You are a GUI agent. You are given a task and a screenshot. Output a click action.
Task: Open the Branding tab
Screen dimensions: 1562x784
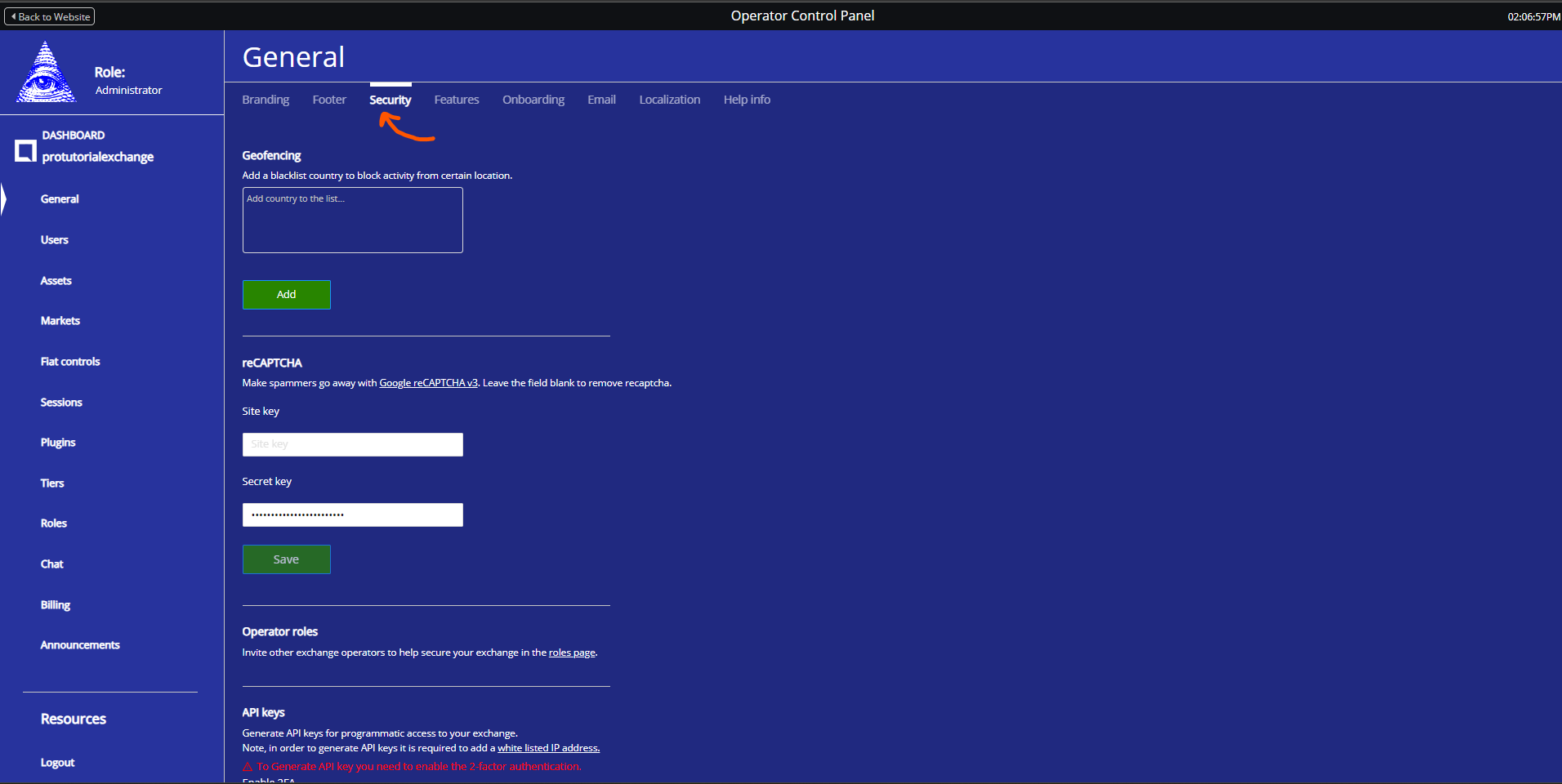click(x=266, y=100)
